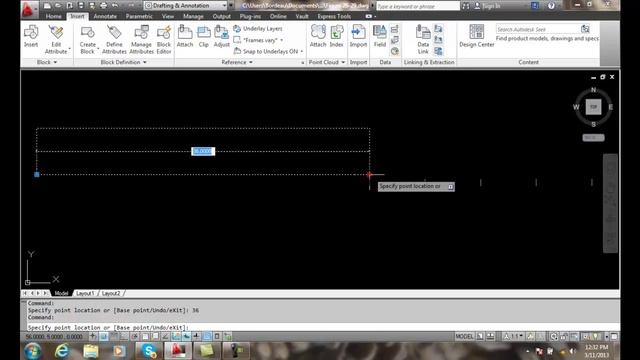Viewport: 640px width, 360px height.
Task: Click the Search Autodesk Seek field
Action: coord(538,29)
